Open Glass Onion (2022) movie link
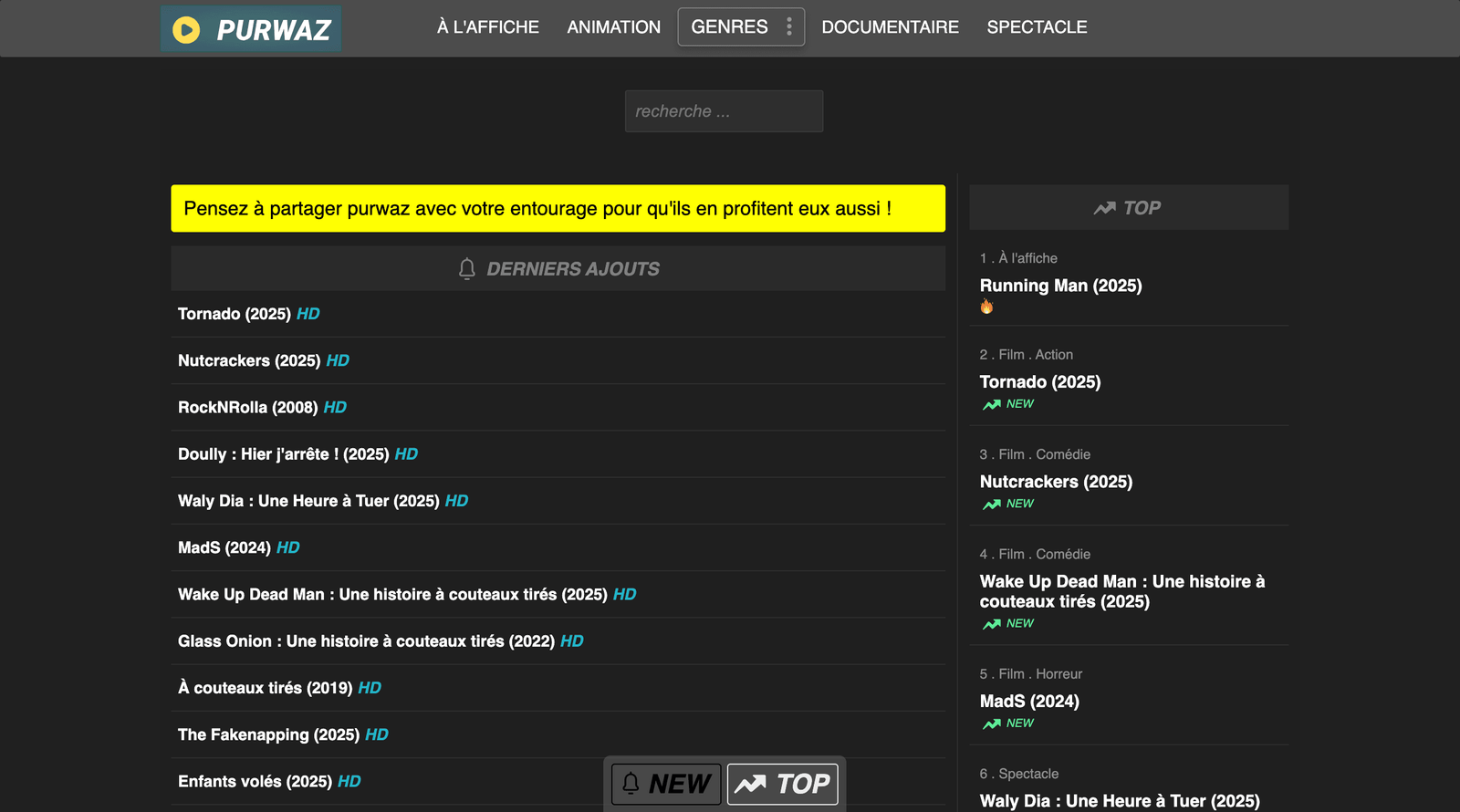 coord(366,641)
